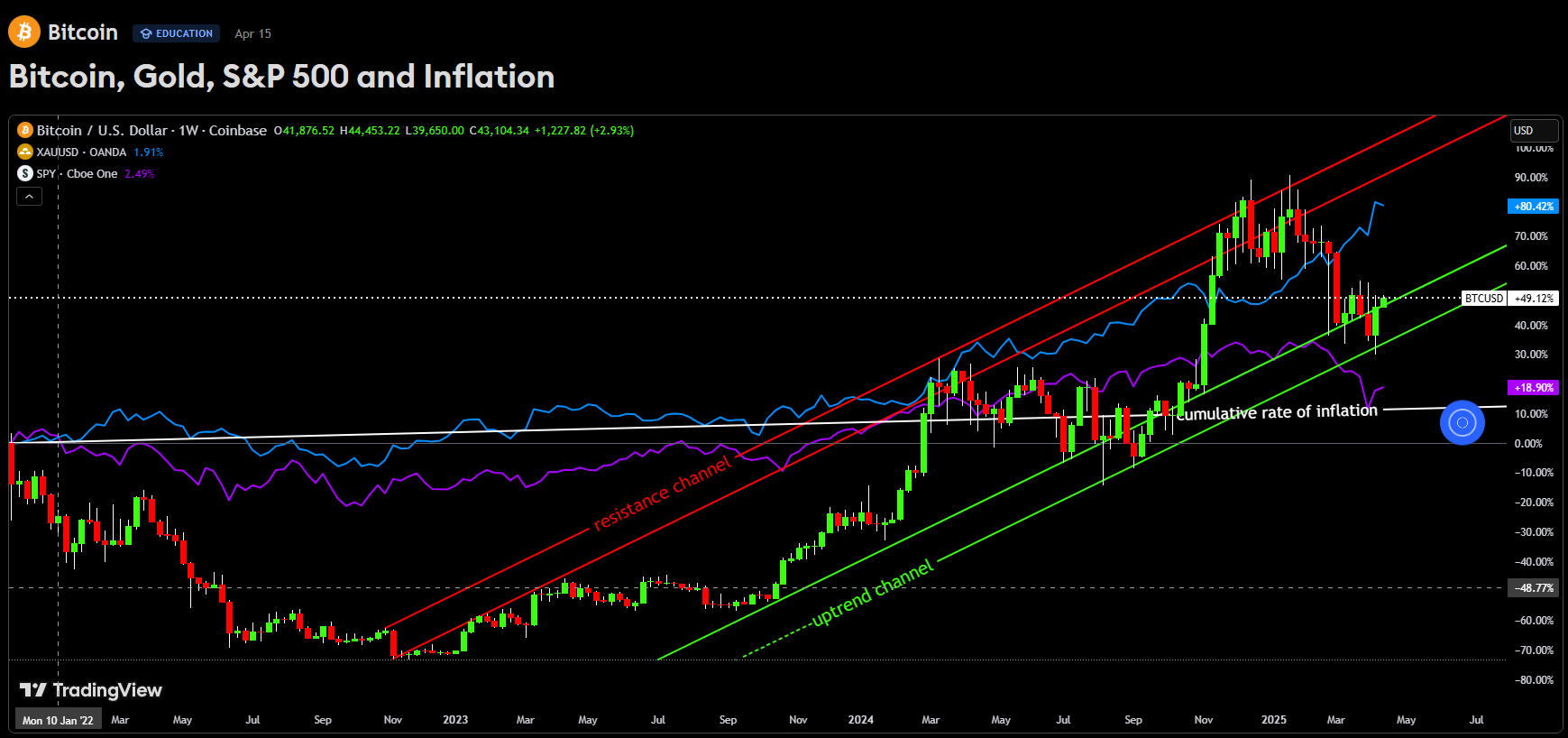Click the Bitcoin icon in chart legend

point(25,130)
